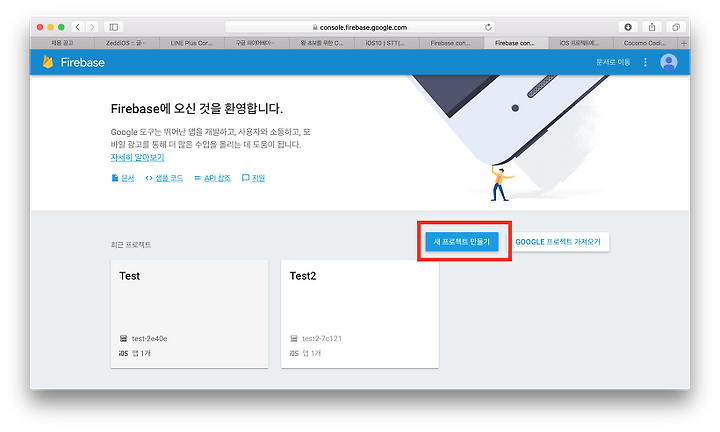The height and width of the screenshot is (432, 720).
Task: Reload the page with the refresh icon
Action: [488, 27]
